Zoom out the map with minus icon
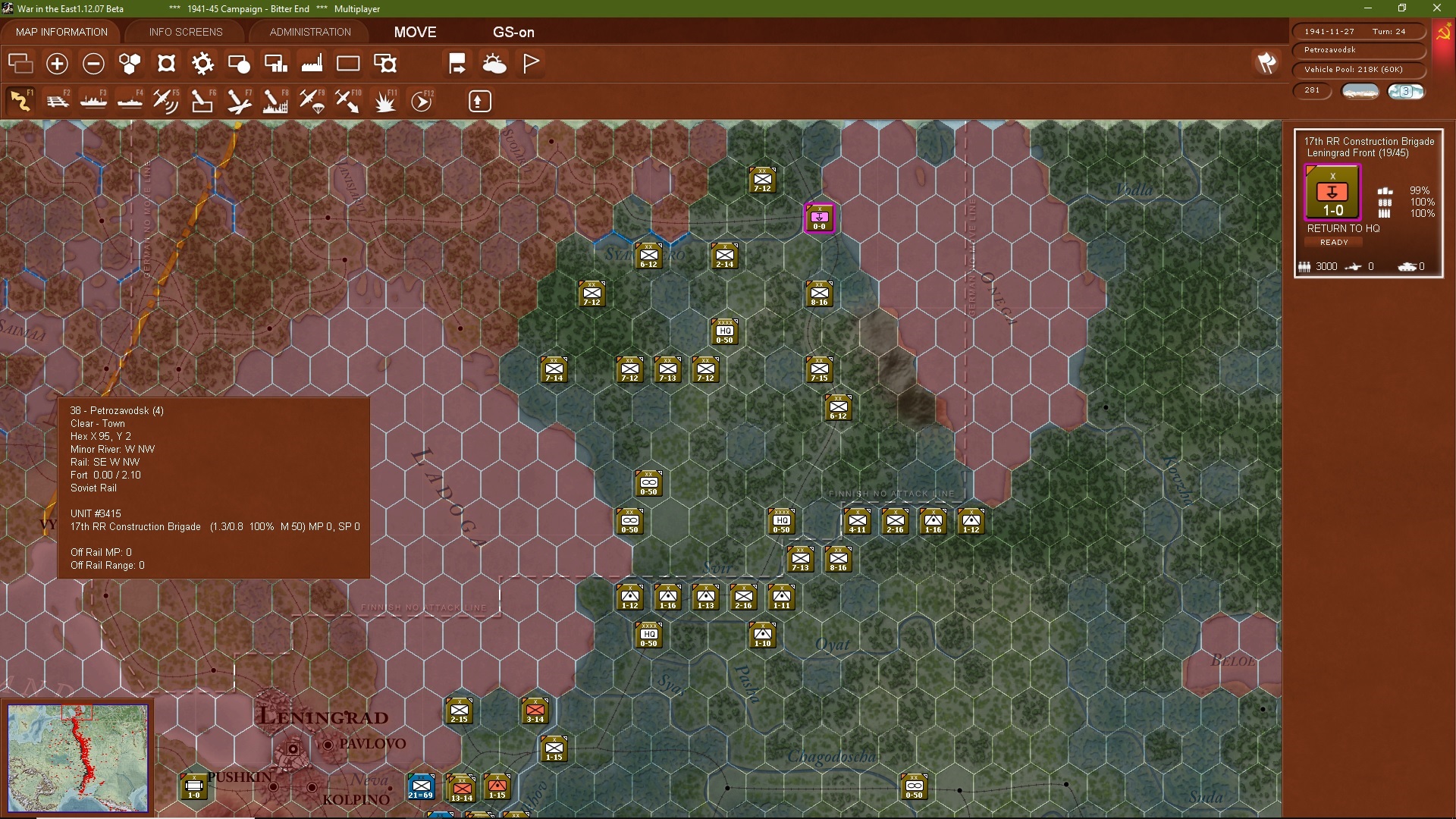1456x819 pixels. tap(93, 64)
